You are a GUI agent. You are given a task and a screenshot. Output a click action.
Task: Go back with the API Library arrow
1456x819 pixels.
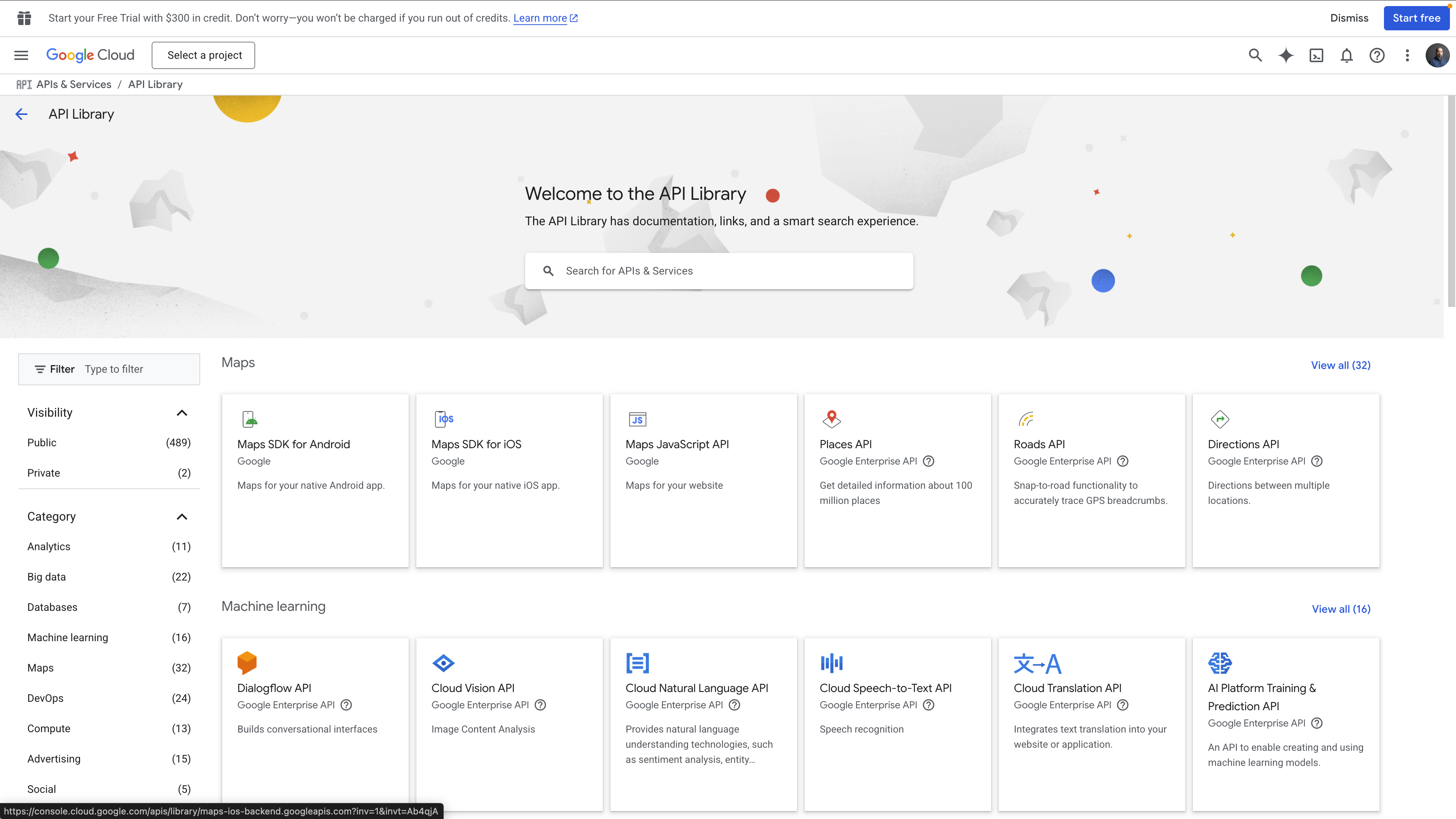coord(21,114)
